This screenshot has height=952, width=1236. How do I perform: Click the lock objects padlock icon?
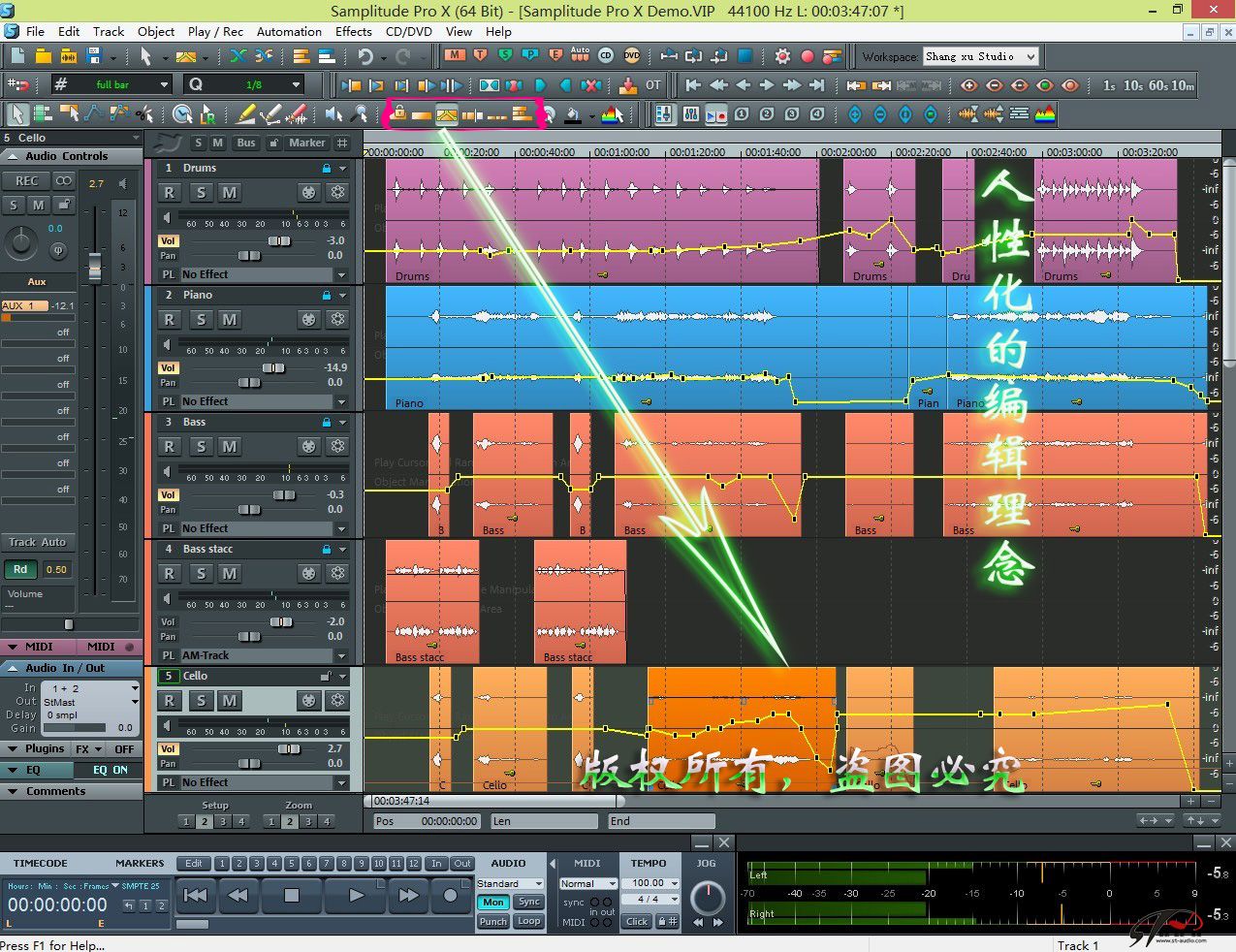tap(397, 114)
